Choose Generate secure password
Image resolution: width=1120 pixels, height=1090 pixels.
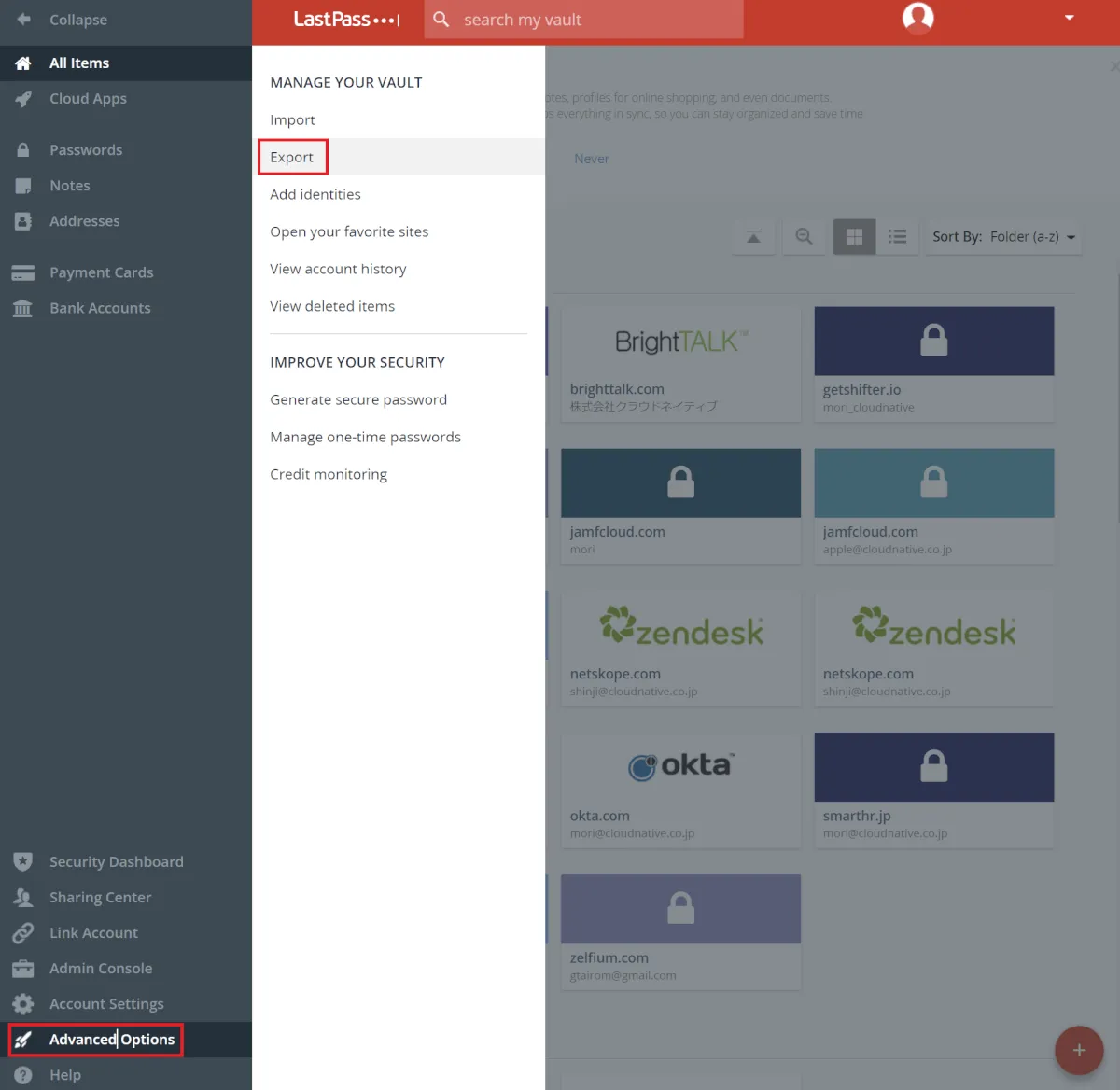pyautogui.click(x=358, y=400)
